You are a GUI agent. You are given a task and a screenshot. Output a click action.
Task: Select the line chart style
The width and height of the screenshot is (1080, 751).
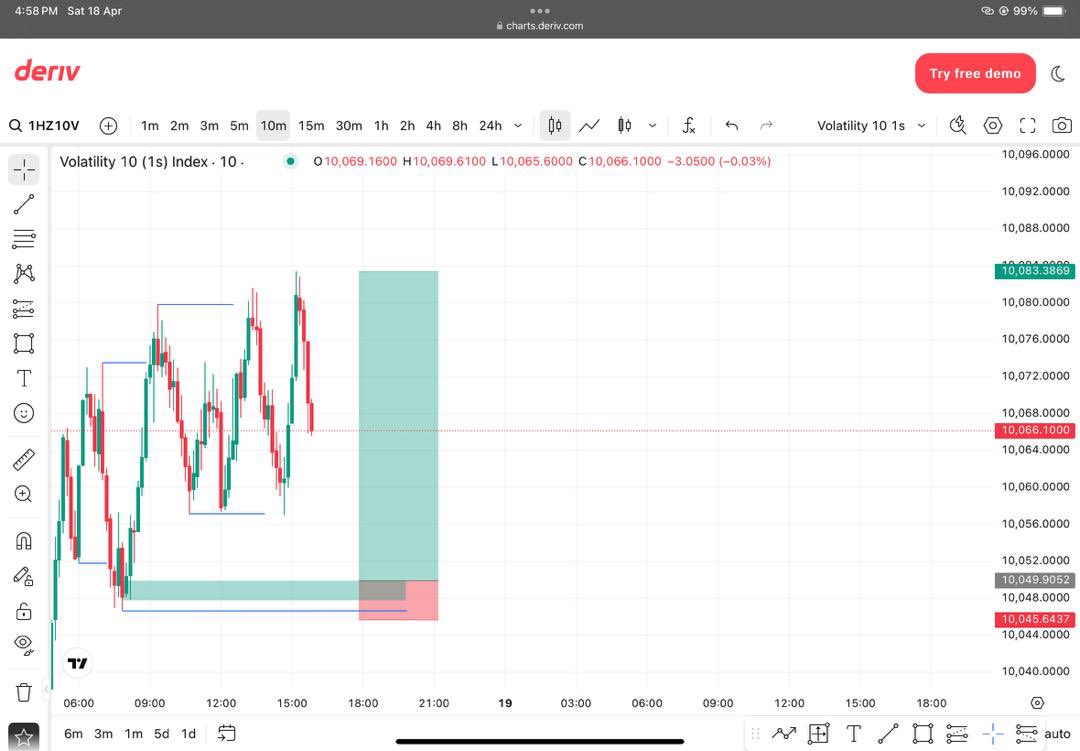(589, 125)
